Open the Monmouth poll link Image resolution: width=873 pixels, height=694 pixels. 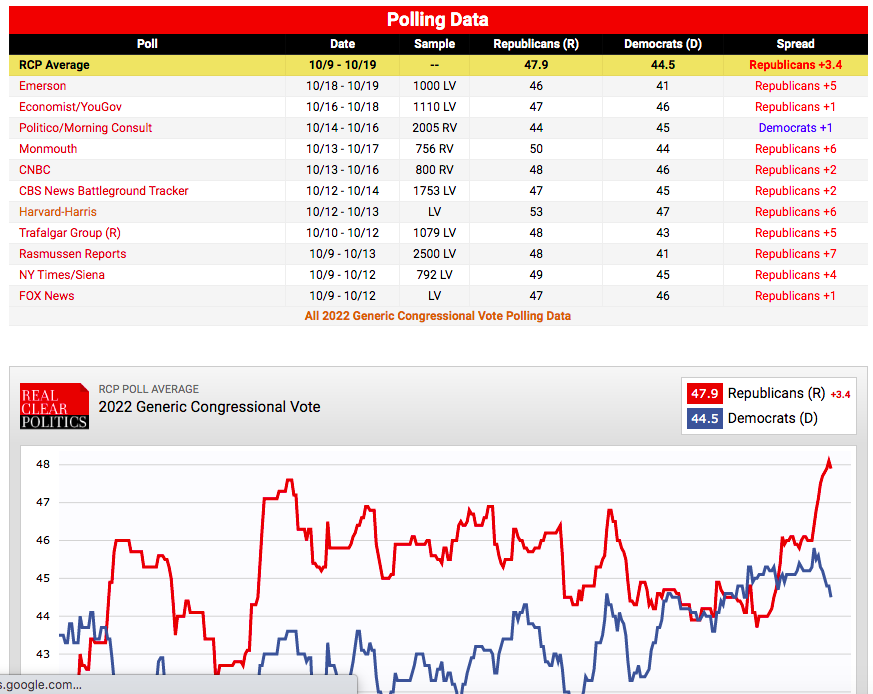click(x=48, y=149)
